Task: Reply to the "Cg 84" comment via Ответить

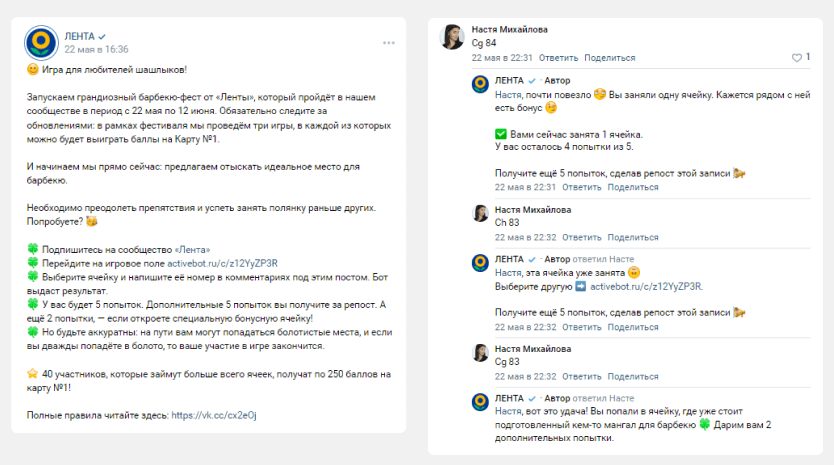Action: click(x=558, y=57)
